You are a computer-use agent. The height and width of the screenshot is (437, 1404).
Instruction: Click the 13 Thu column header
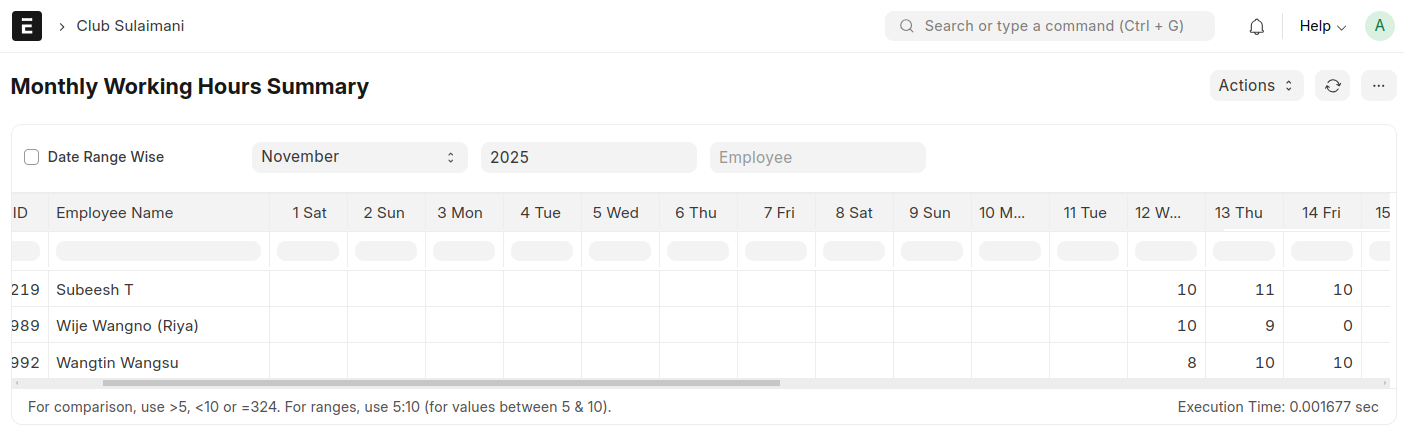1238,213
